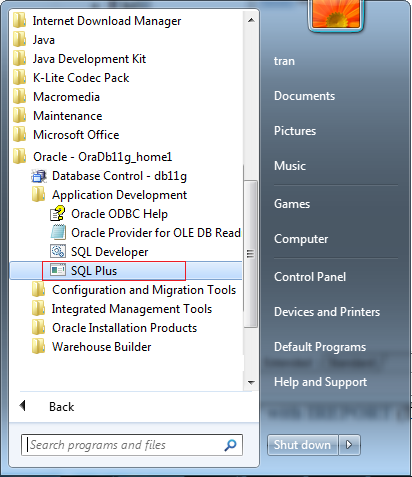Click the scroll down arrow of the program list
Screen dimensions: 412x477
[251, 382]
